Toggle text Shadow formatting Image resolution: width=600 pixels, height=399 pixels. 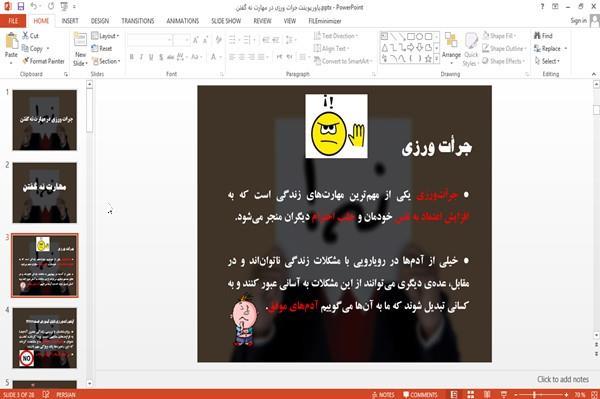coord(161,57)
